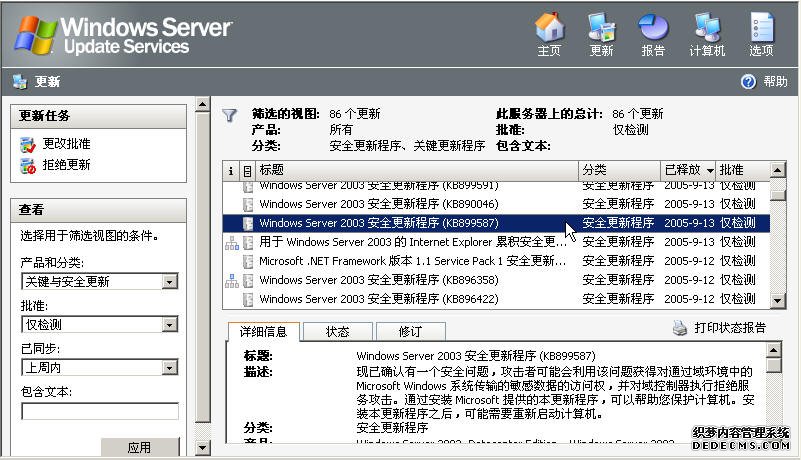Click the document icon on KB890046 row

248,204
